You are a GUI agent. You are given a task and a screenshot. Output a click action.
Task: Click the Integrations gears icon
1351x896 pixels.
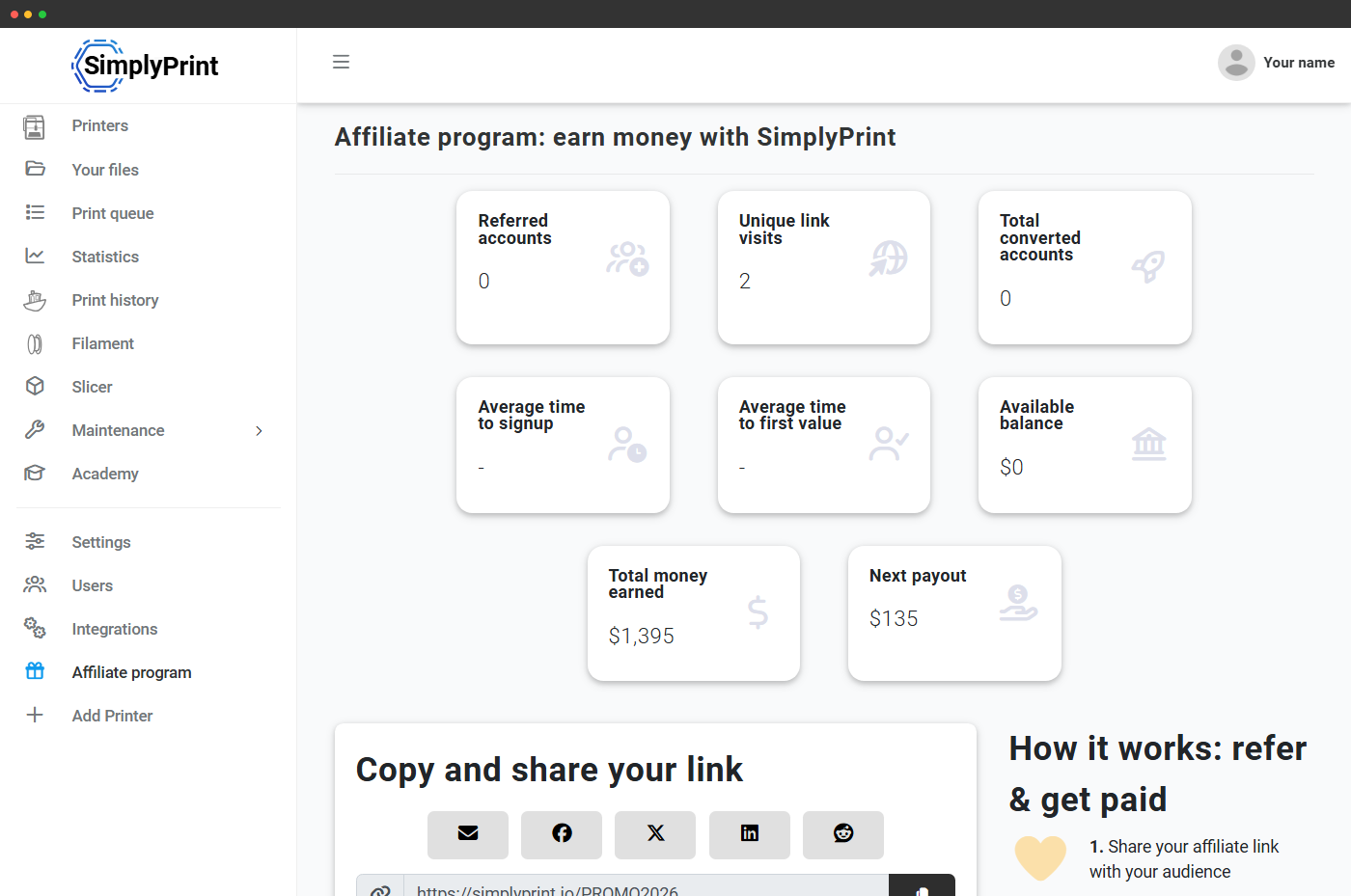point(35,628)
